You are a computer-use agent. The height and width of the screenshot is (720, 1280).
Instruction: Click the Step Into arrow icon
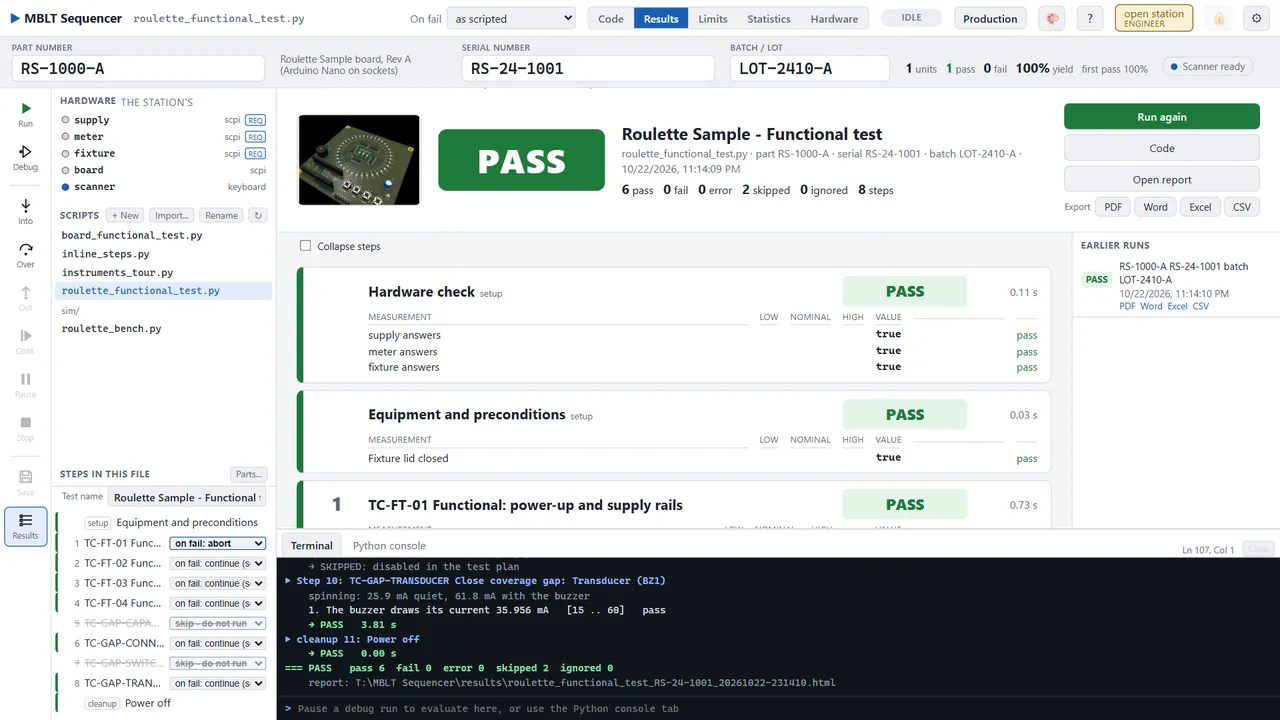(25, 211)
